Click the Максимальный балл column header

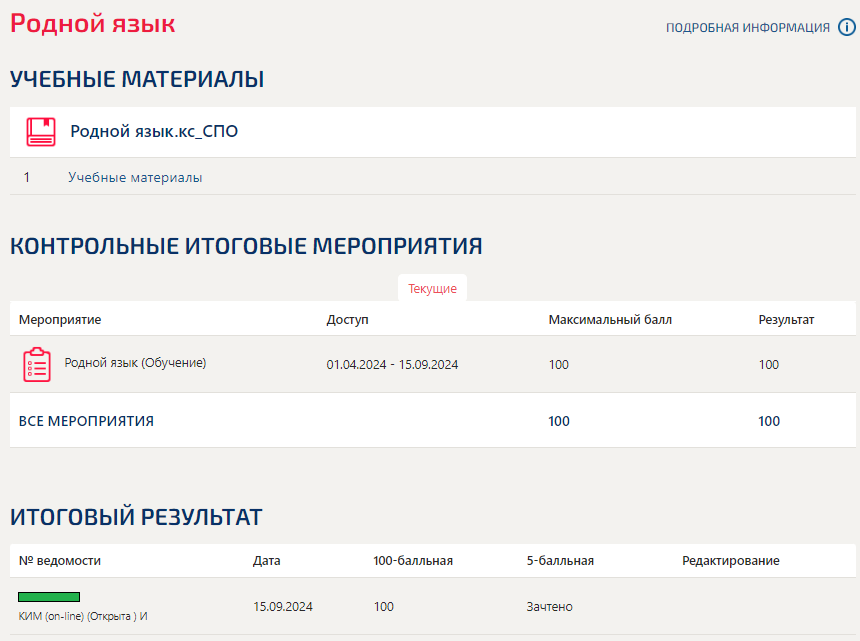610,319
